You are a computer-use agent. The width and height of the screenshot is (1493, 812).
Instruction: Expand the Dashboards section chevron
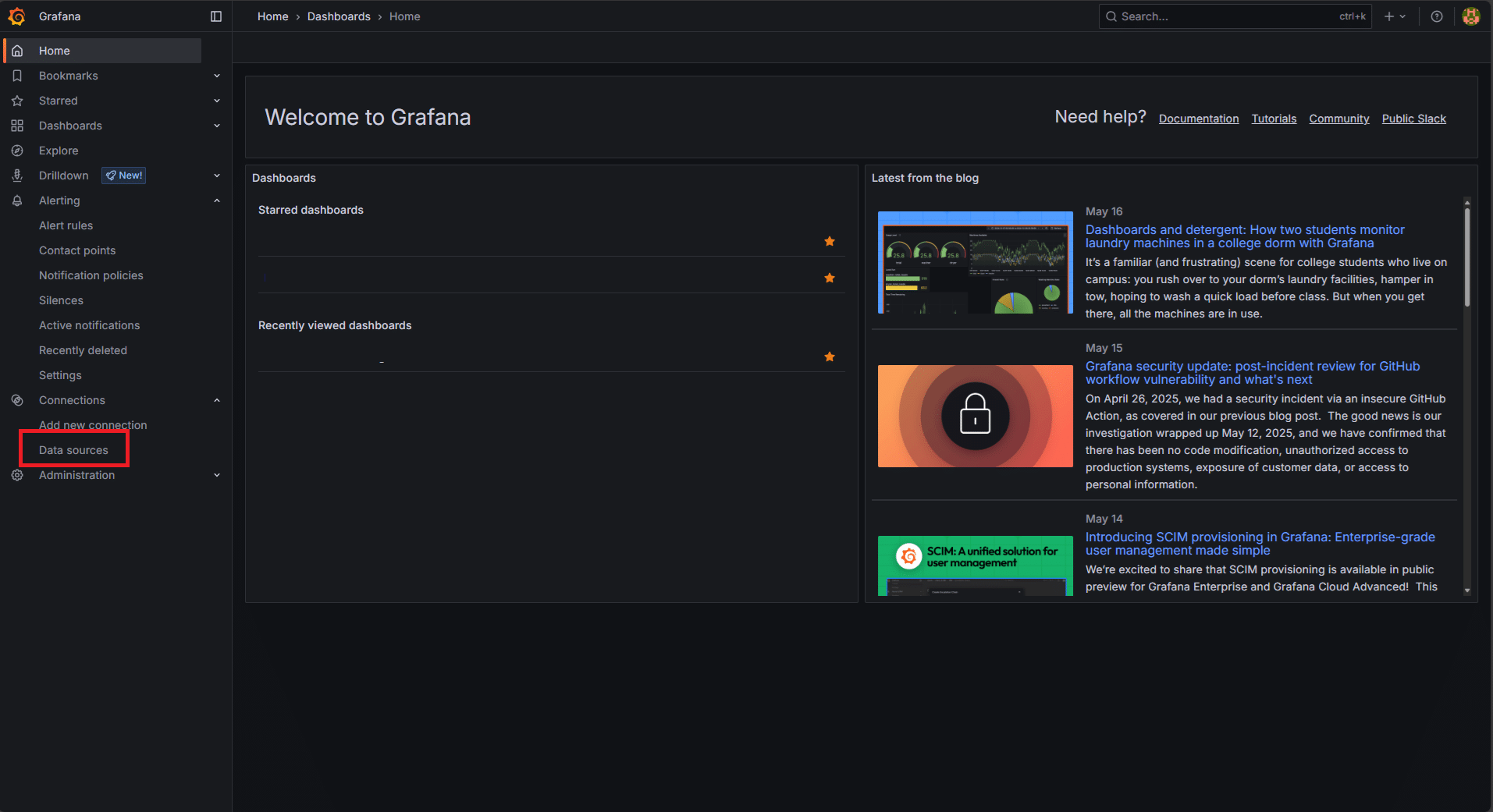217,126
